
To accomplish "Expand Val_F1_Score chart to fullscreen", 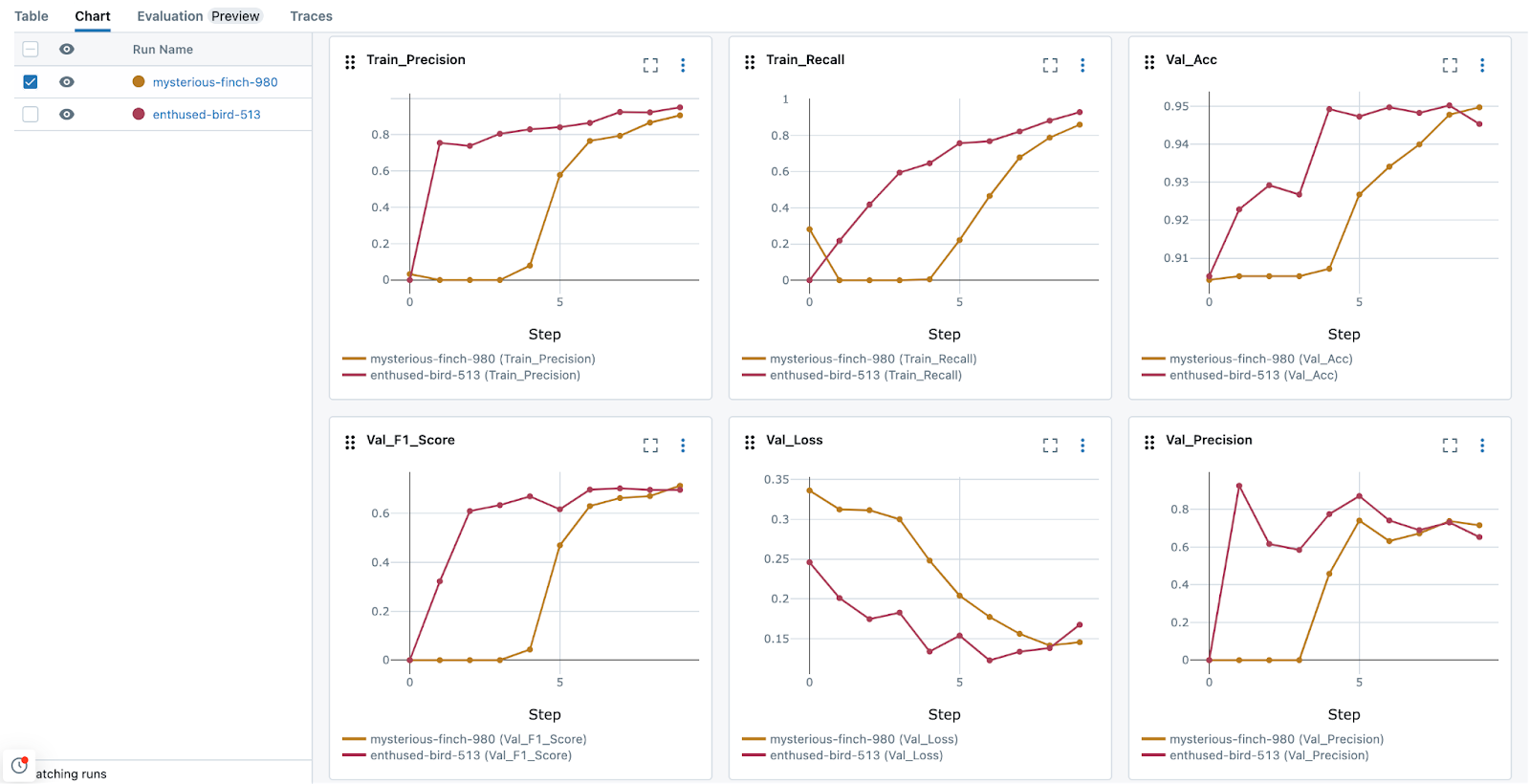I will click(x=651, y=445).
